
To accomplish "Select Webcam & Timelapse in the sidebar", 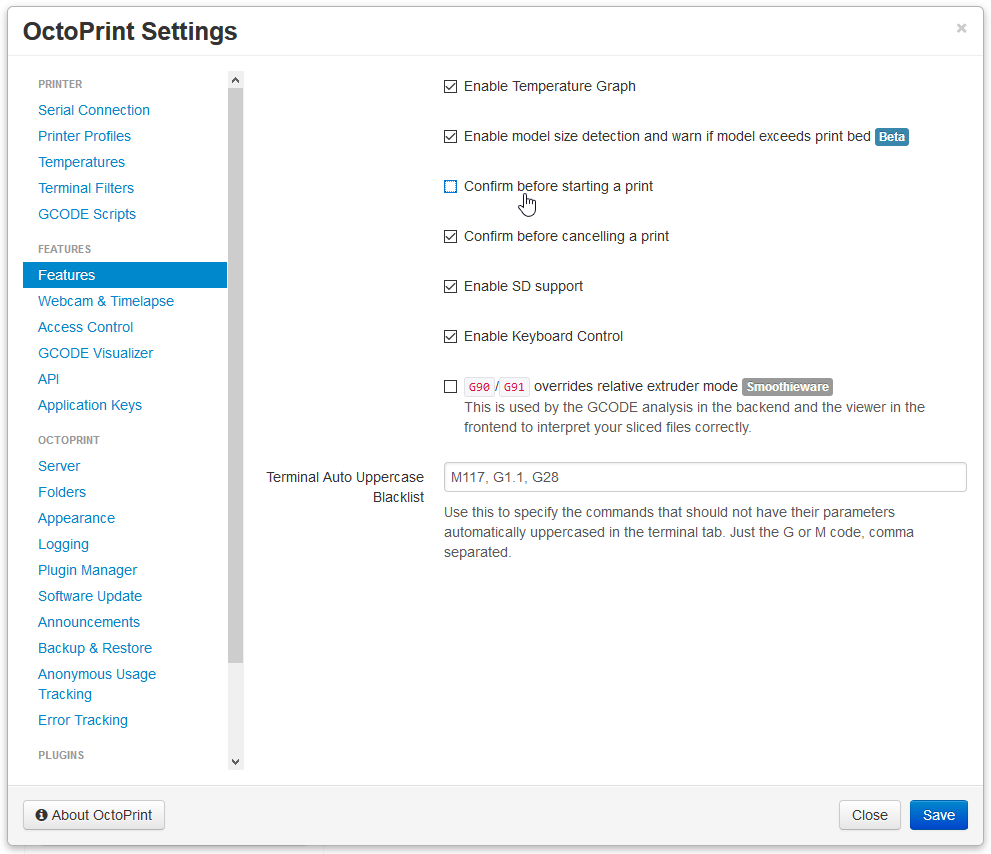I will pos(106,301).
